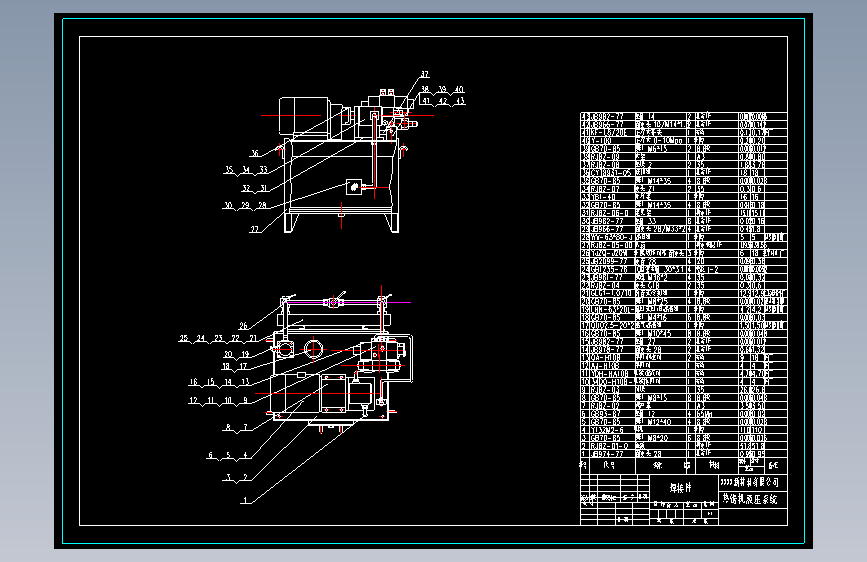Select callout number 32 in upper view

pos(246,188)
